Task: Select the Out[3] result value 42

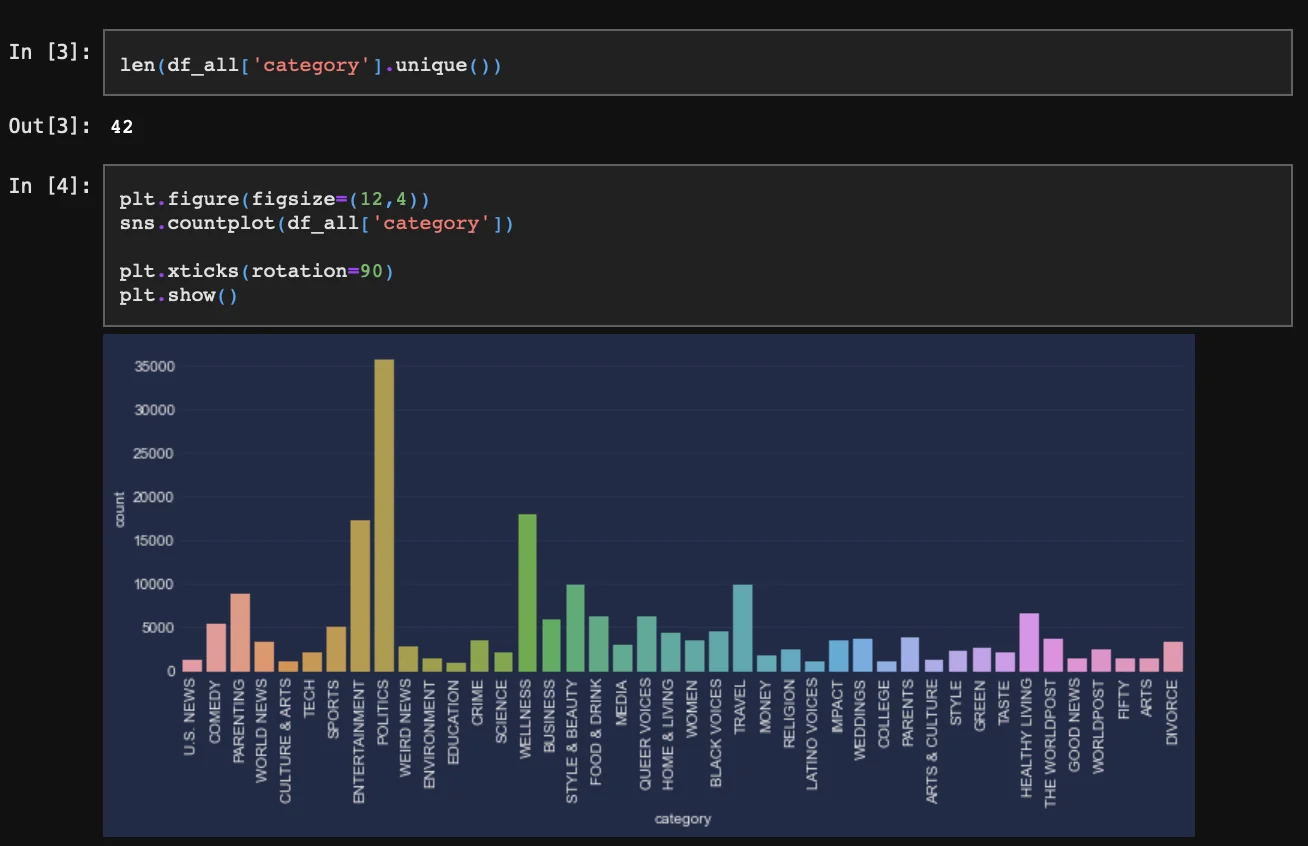Action: point(122,127)
